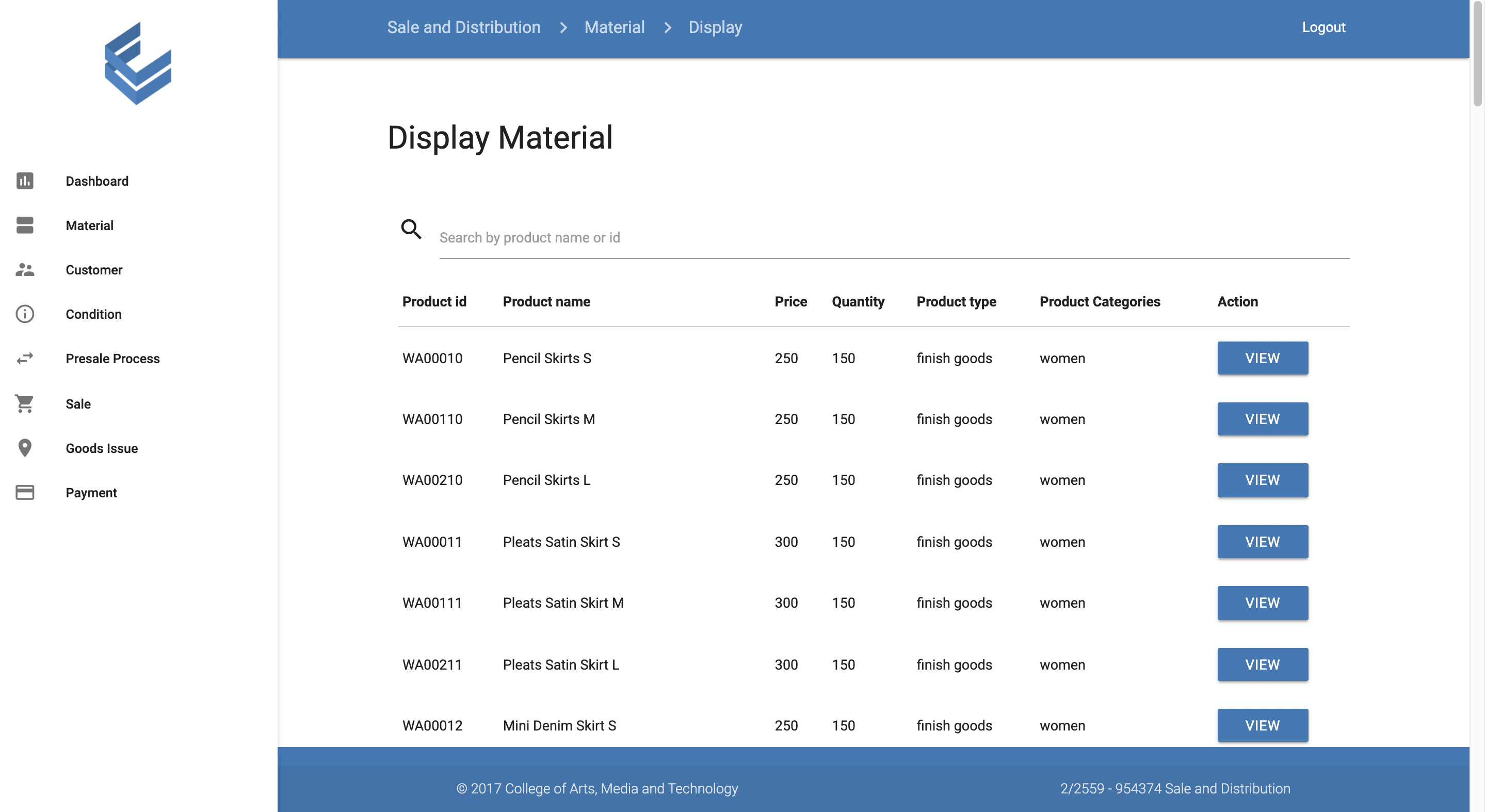
Task: Select product id WA00111
Action: pos(432,603)
